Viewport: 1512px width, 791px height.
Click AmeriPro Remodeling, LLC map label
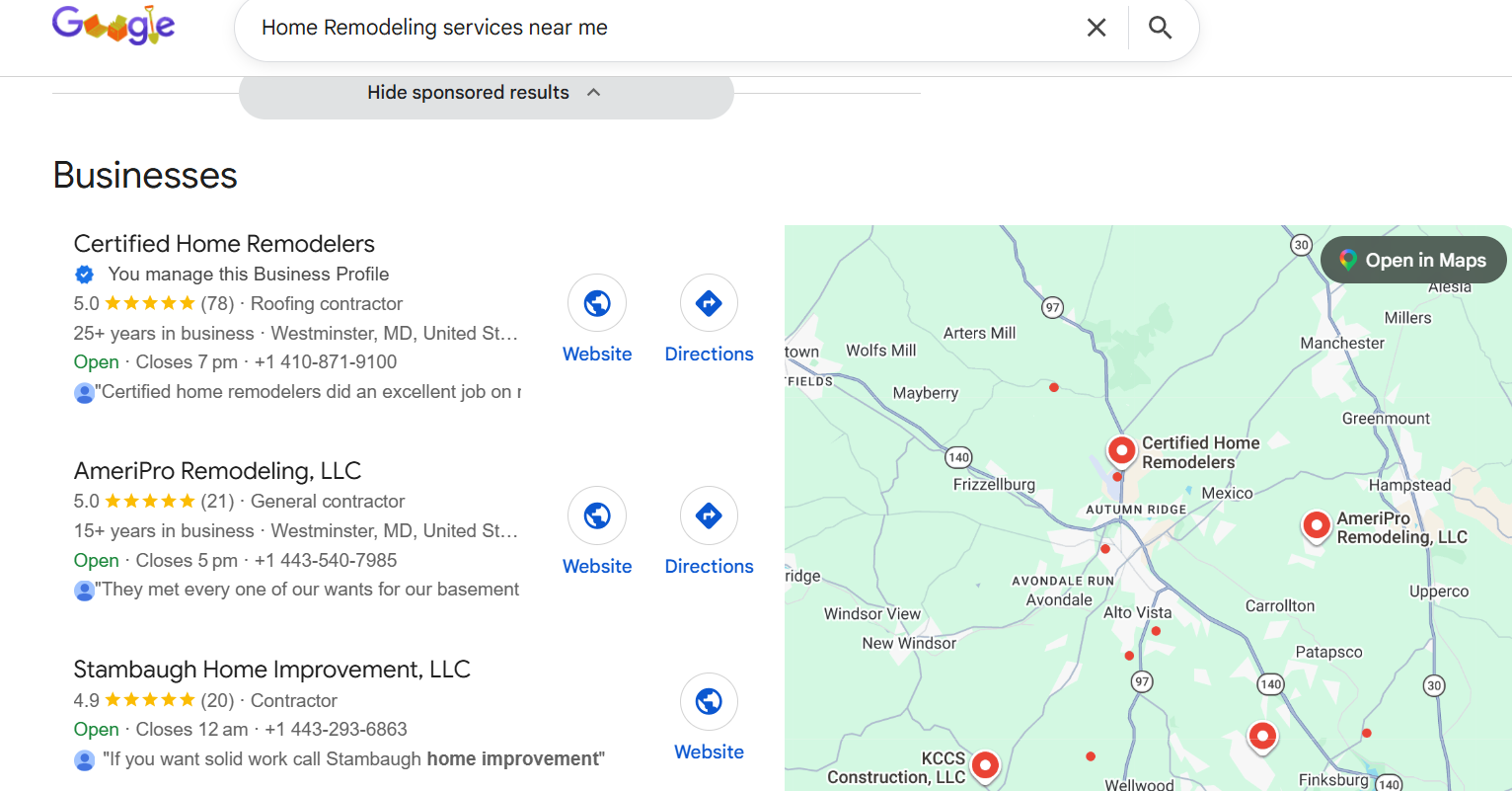click(x=1402, y=527)
